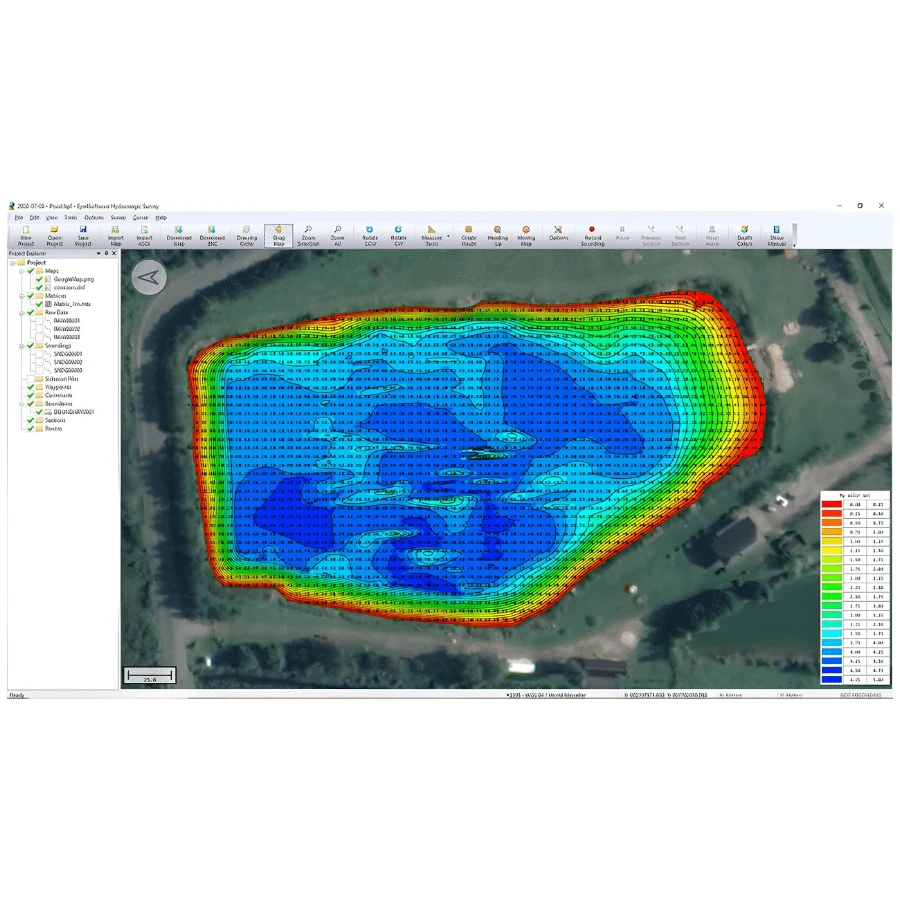Toggle the Waypoints checkbox
900x900 pixels.
[x=31, y=387]
